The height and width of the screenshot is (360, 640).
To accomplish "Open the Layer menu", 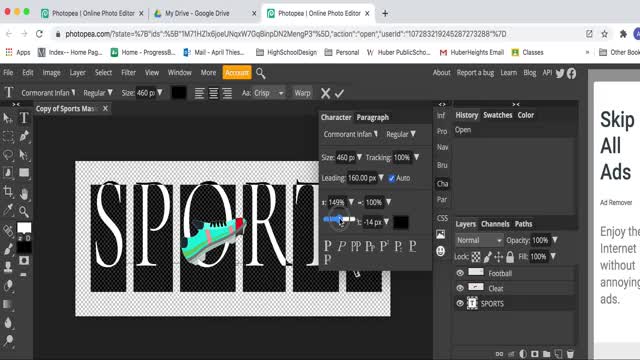I will (x=77, y=73).
